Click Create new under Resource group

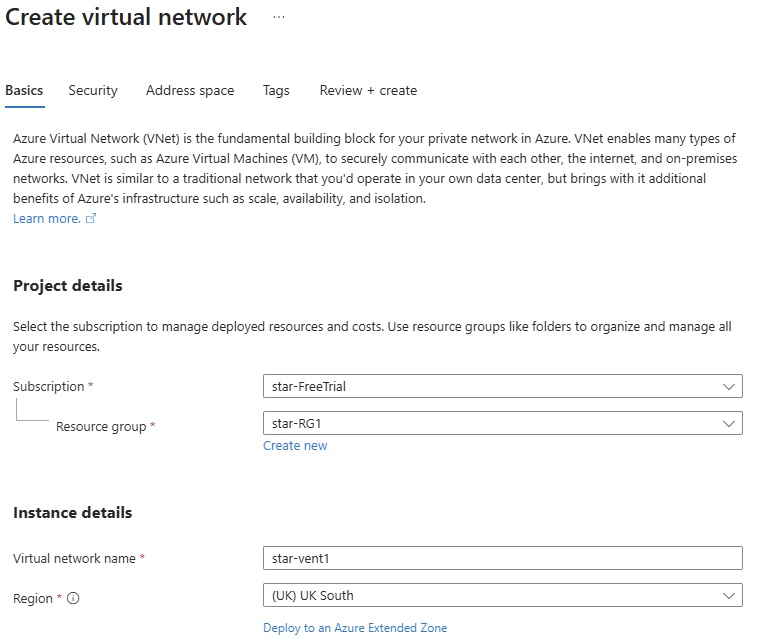tap(295, 445)
